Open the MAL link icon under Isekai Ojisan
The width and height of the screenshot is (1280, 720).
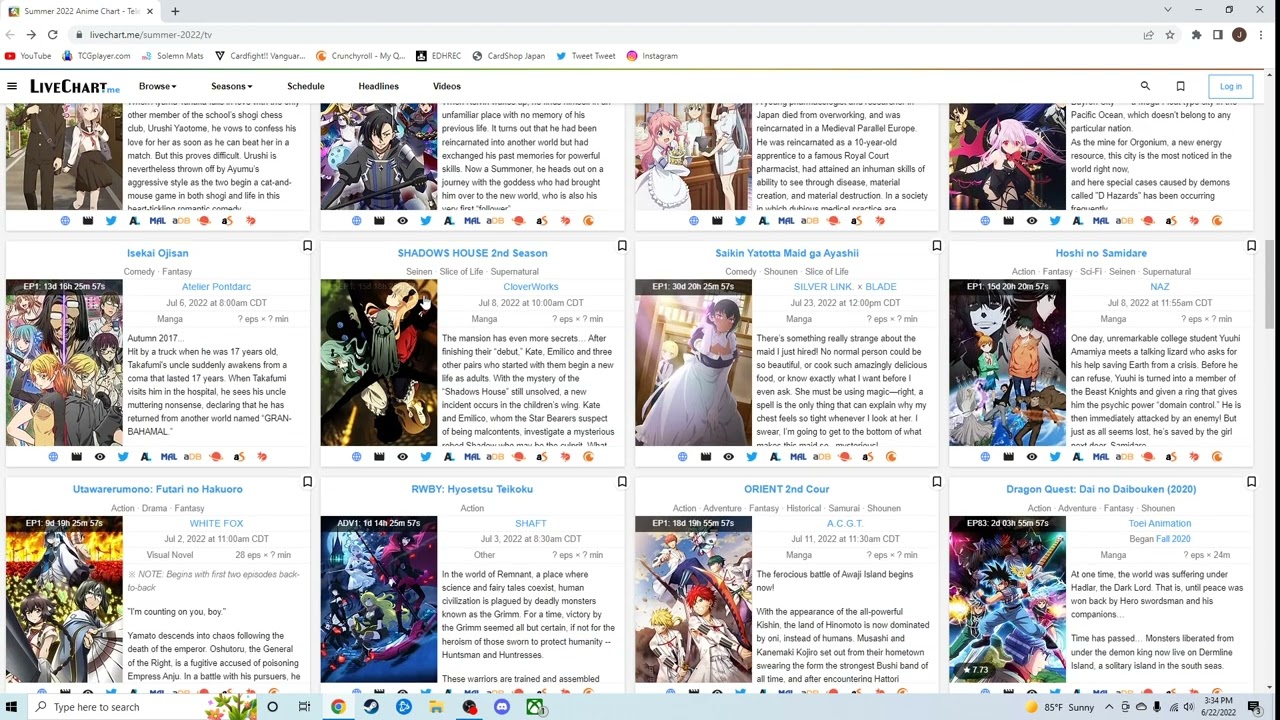point(169,457)
